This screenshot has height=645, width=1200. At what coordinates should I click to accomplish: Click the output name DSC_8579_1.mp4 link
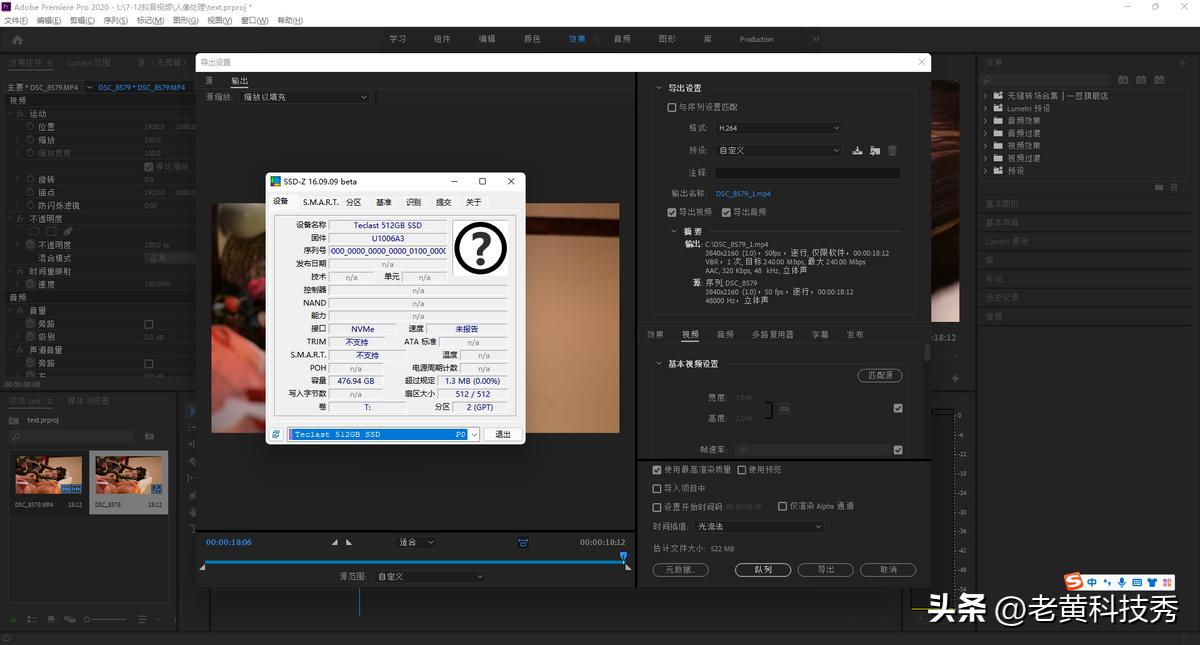point(743,193)
